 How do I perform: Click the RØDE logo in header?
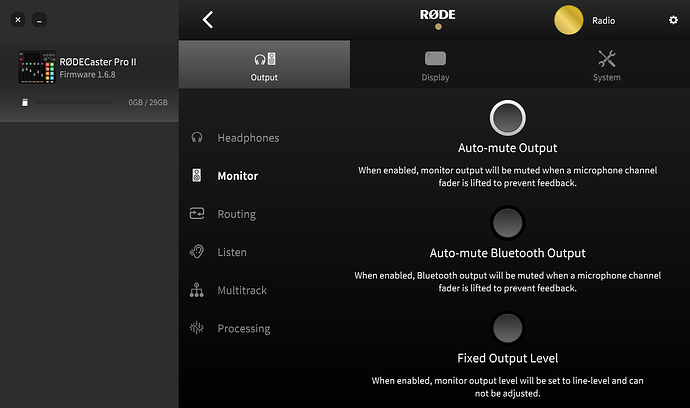(x=437, y=15)
